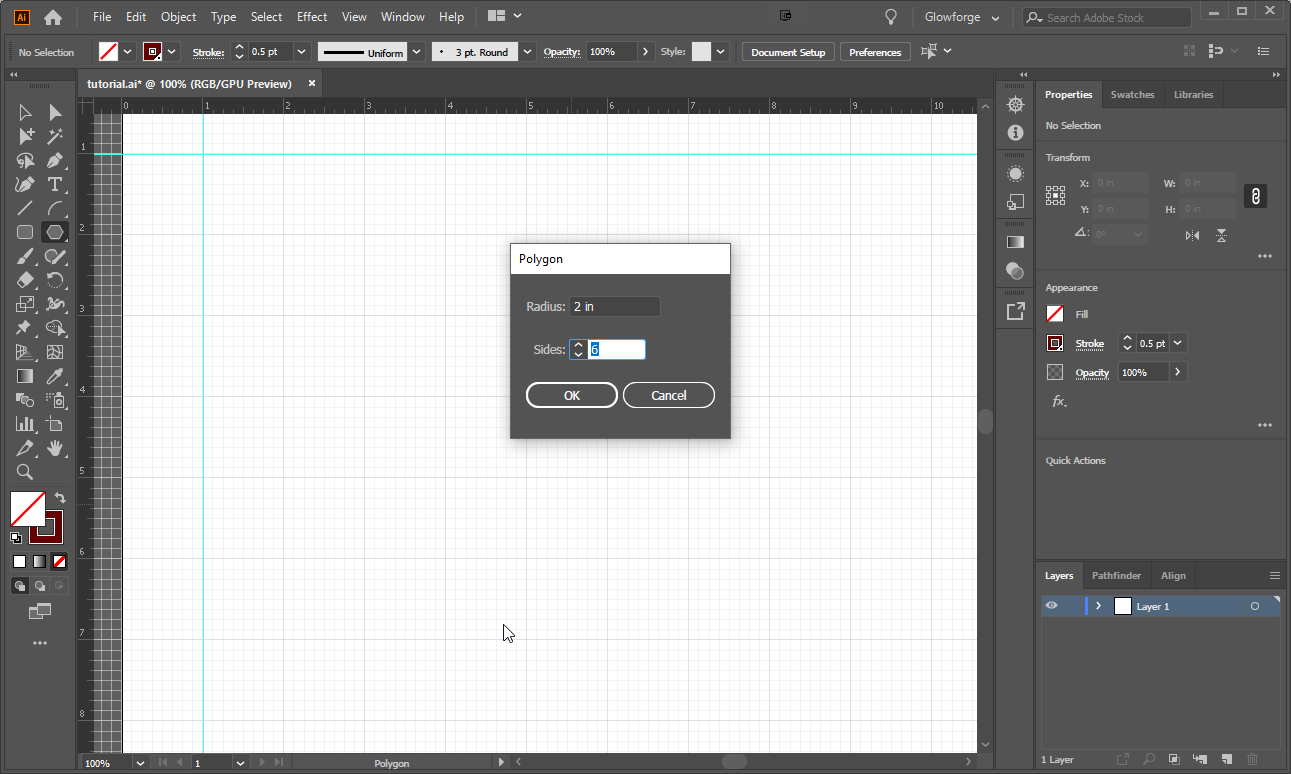Select the Gradient tool in toolbar
The height and width of the screenshot is (774, 1291).
coord(25,376)
